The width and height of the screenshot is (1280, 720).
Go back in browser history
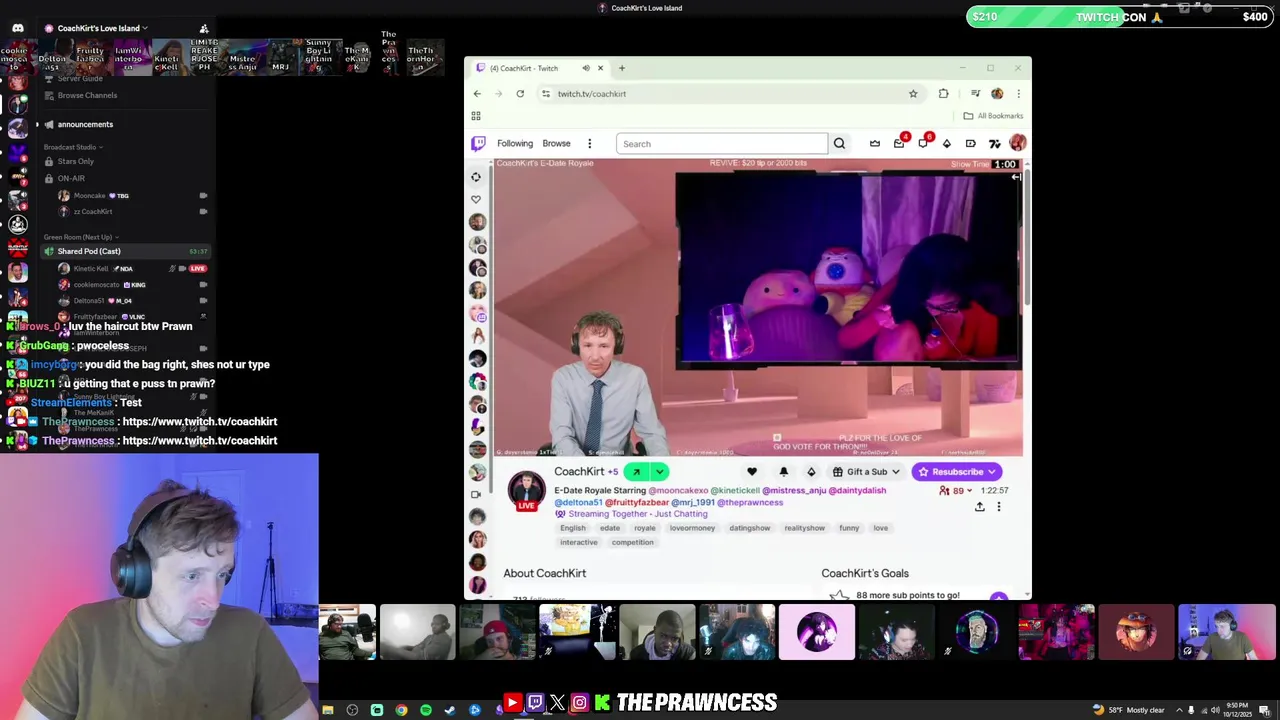pyautogui.click(x=477, y=94)
